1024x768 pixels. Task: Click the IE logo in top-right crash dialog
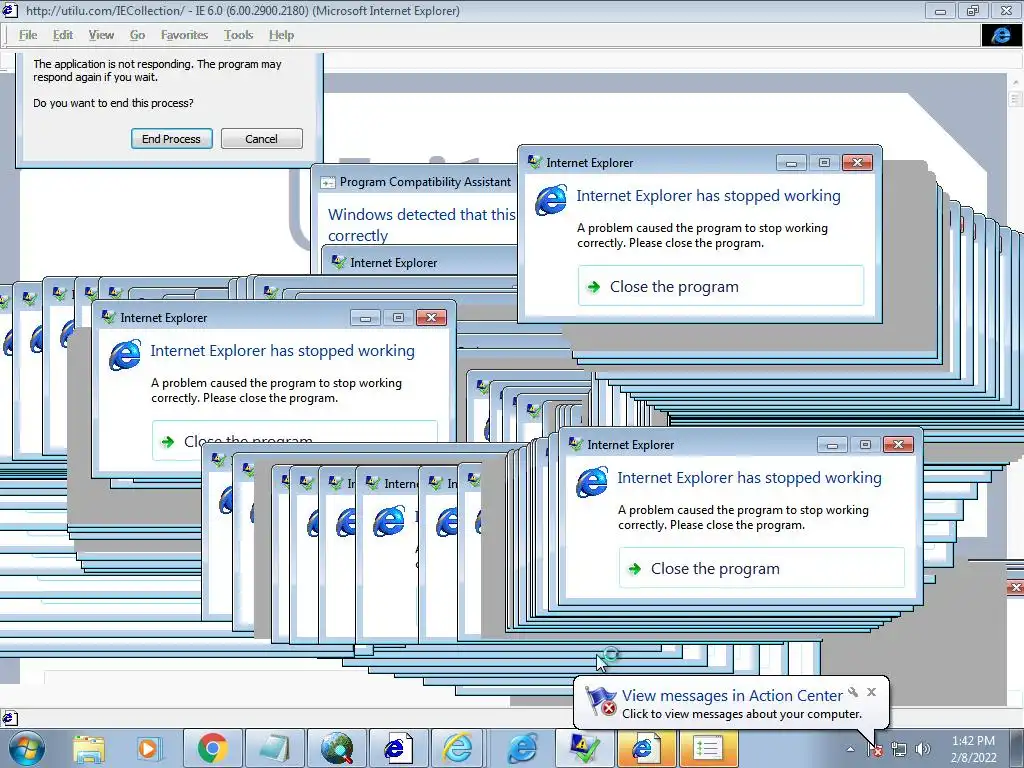(x=551, y=200)
